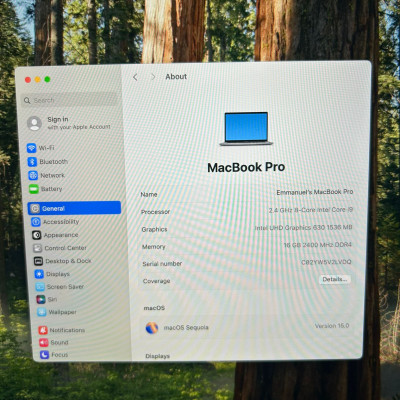Open the Accessibility icon
400x400 pixels.
pyautogui.click(x=36, y=222)
